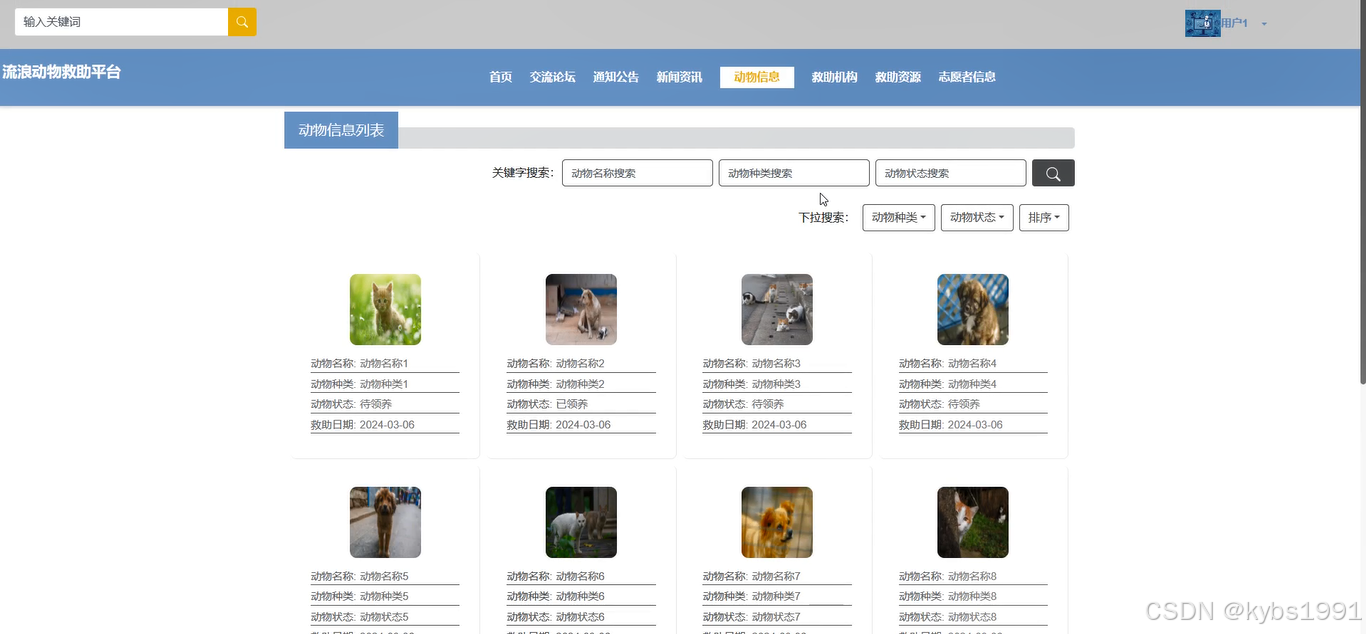Screen dimensions: 1366x634
Task: Click the 动物种类6 text row
Action: (580, 597)
